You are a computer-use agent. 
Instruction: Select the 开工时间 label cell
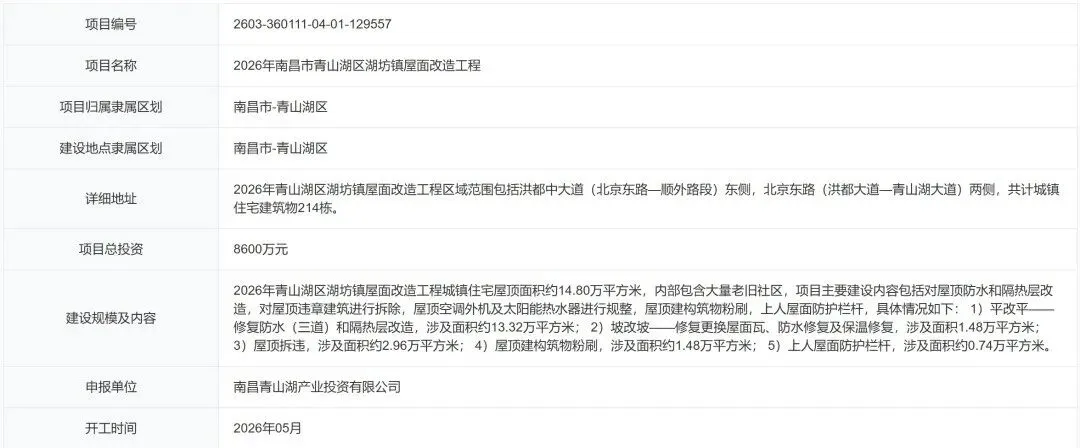pos(111,428)
